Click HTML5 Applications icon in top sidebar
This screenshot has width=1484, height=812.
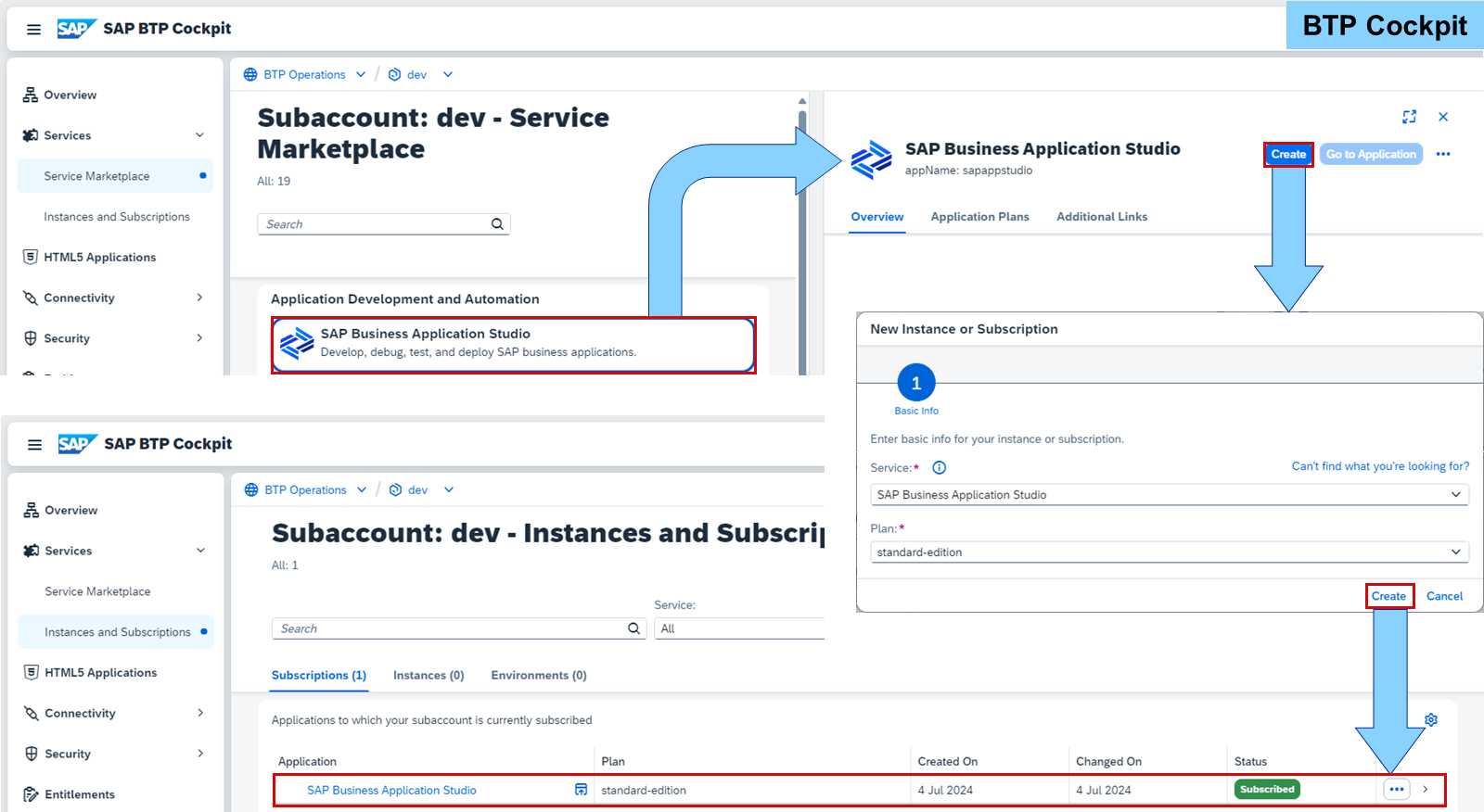[31, 257]
